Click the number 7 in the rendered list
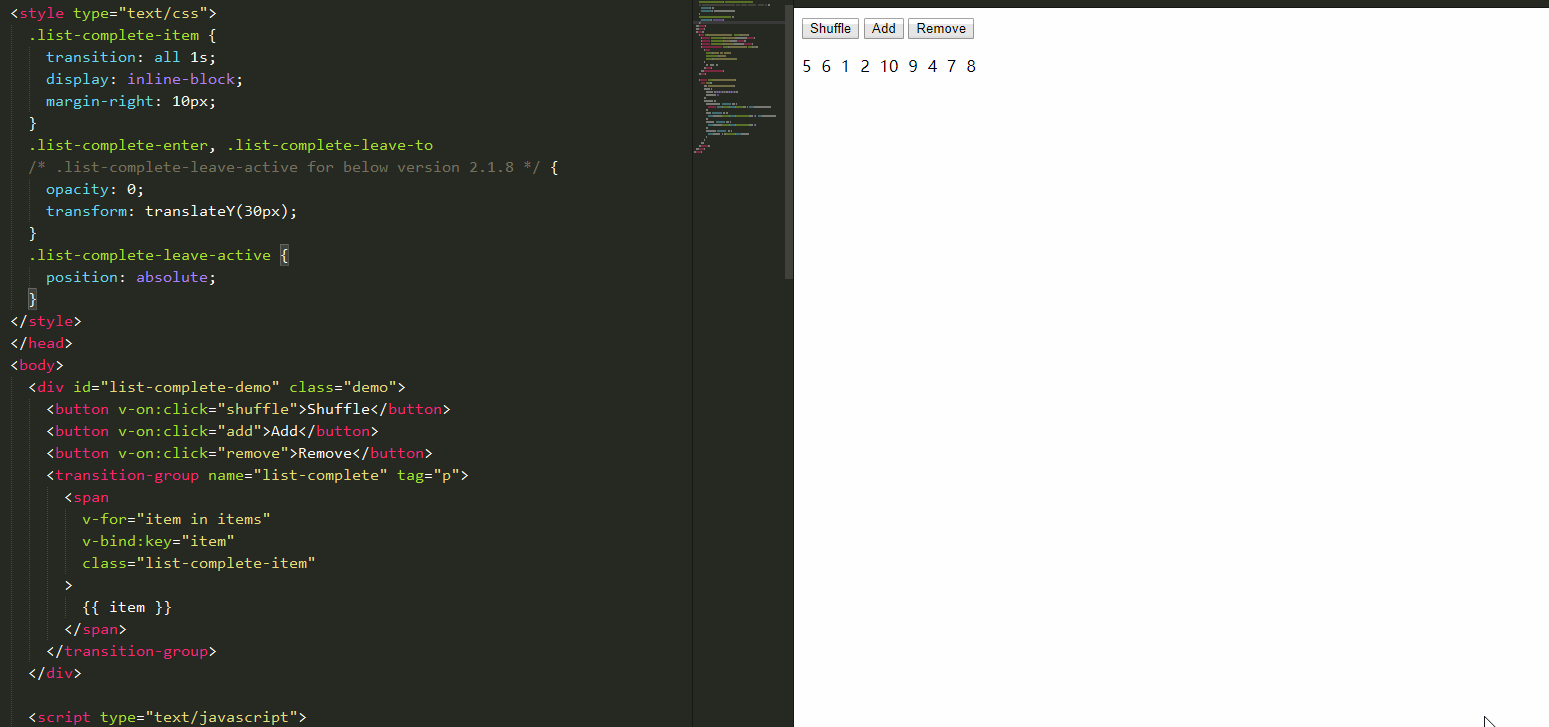The width and height of the screenshot is (1549, 727). click(x=952, y=67)
